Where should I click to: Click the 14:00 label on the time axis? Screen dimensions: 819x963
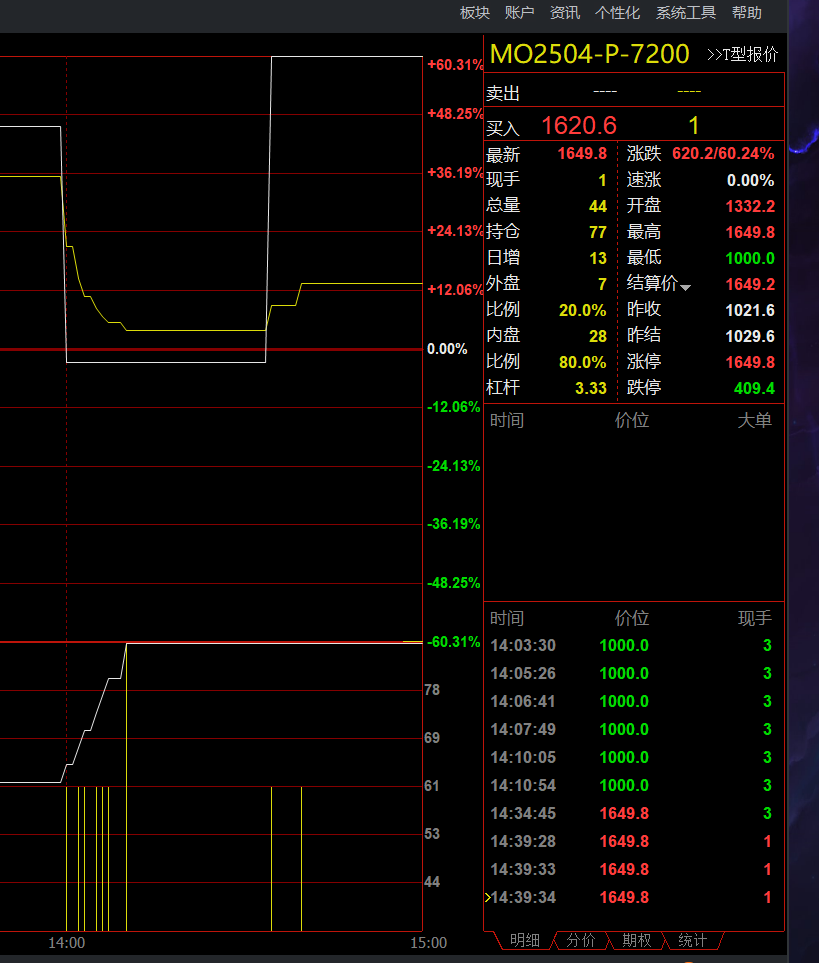click(x=67, y=942)
